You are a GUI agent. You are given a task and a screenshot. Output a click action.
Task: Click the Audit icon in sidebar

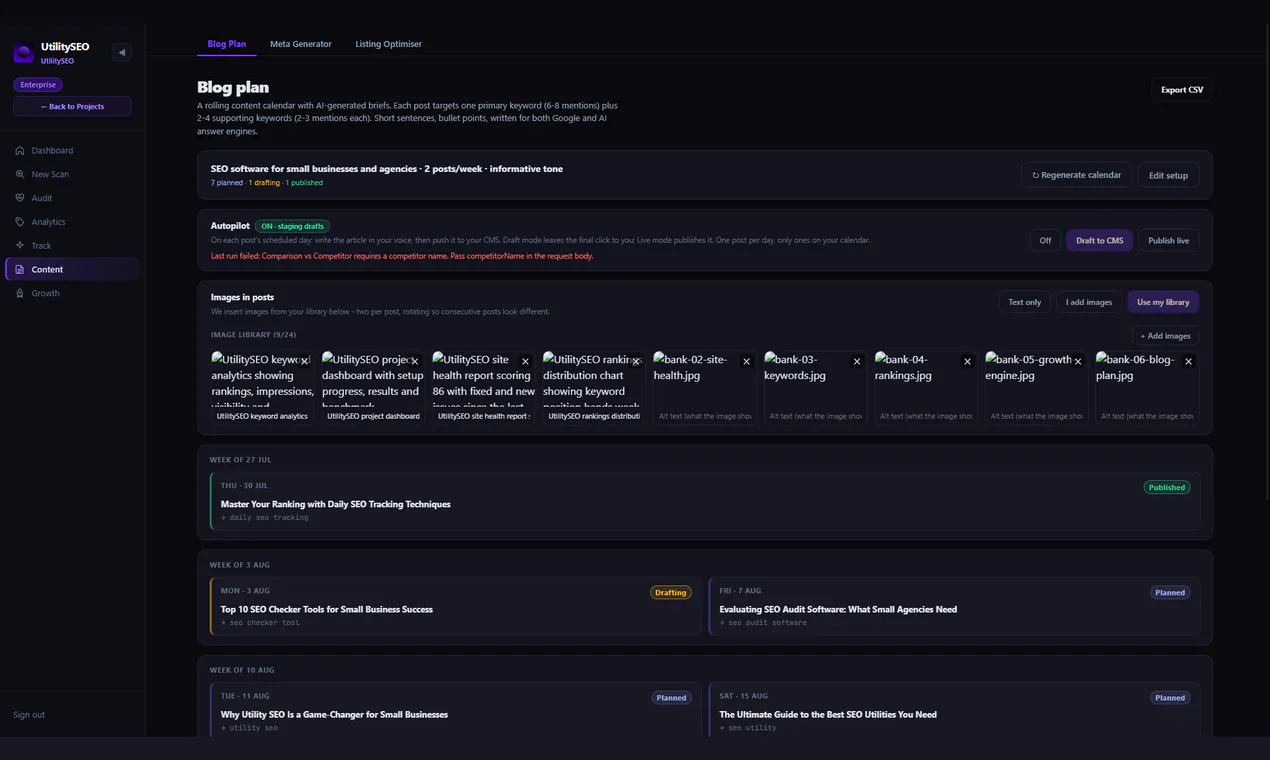click(x=20, y=198)
